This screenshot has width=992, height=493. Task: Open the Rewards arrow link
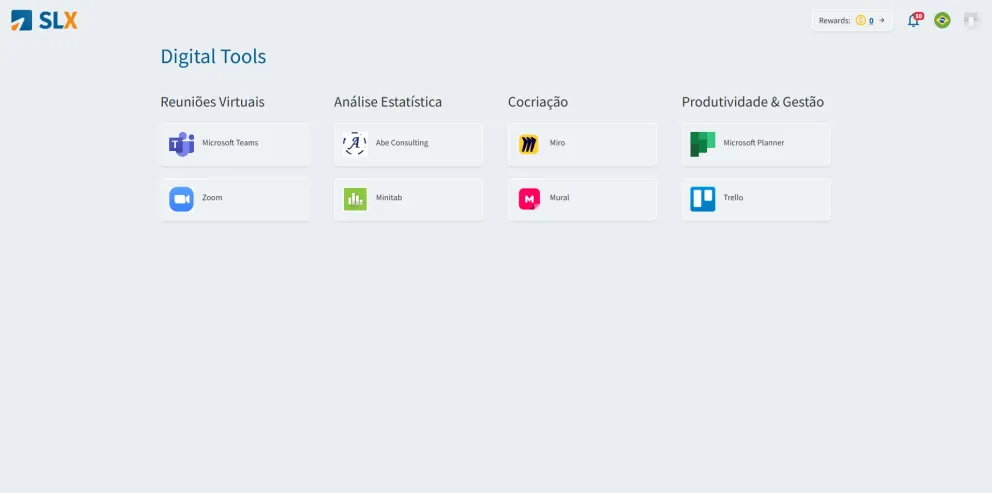point(882,20)
